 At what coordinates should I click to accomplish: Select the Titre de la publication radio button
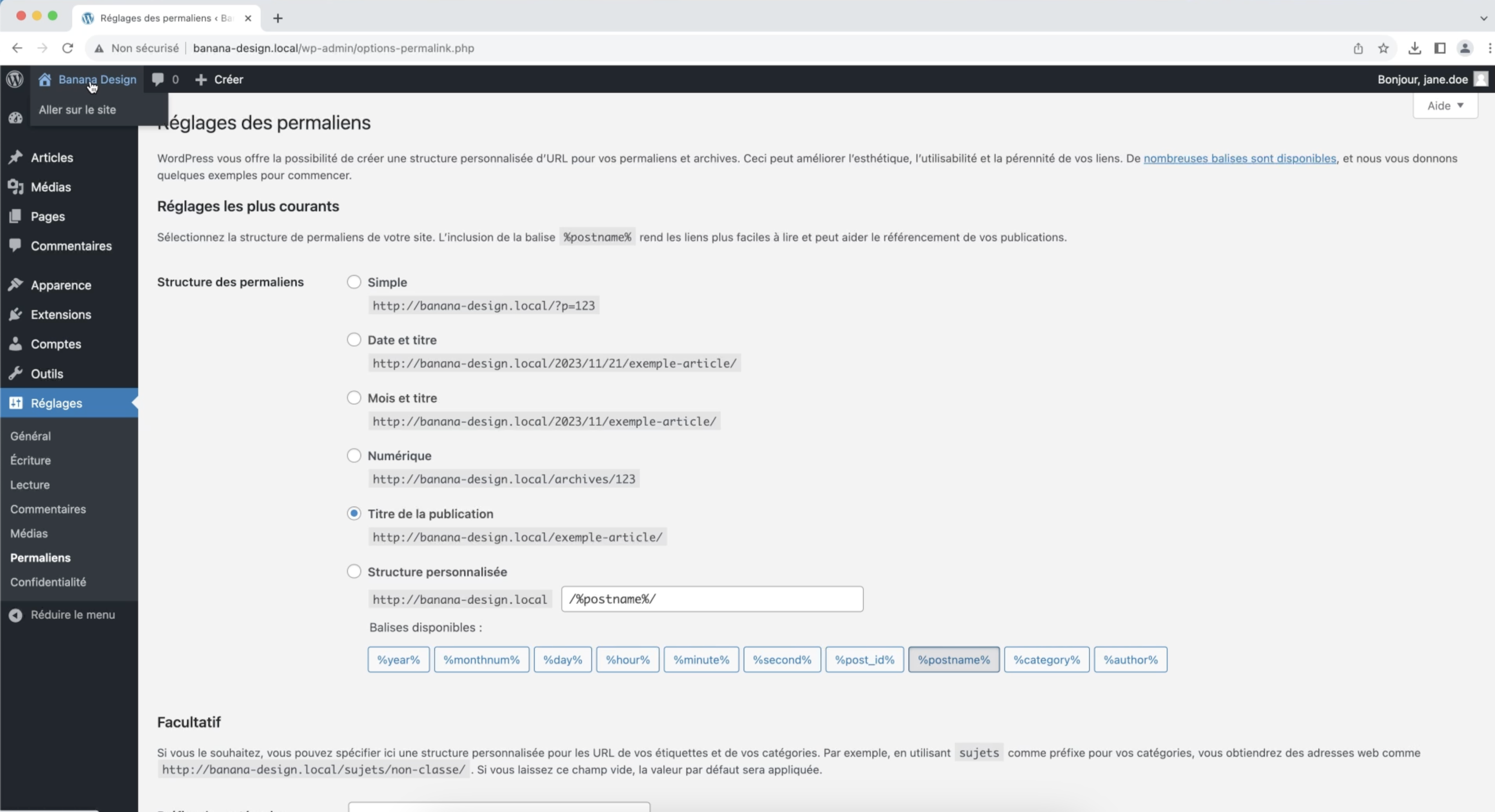click(x=353, y=513)
